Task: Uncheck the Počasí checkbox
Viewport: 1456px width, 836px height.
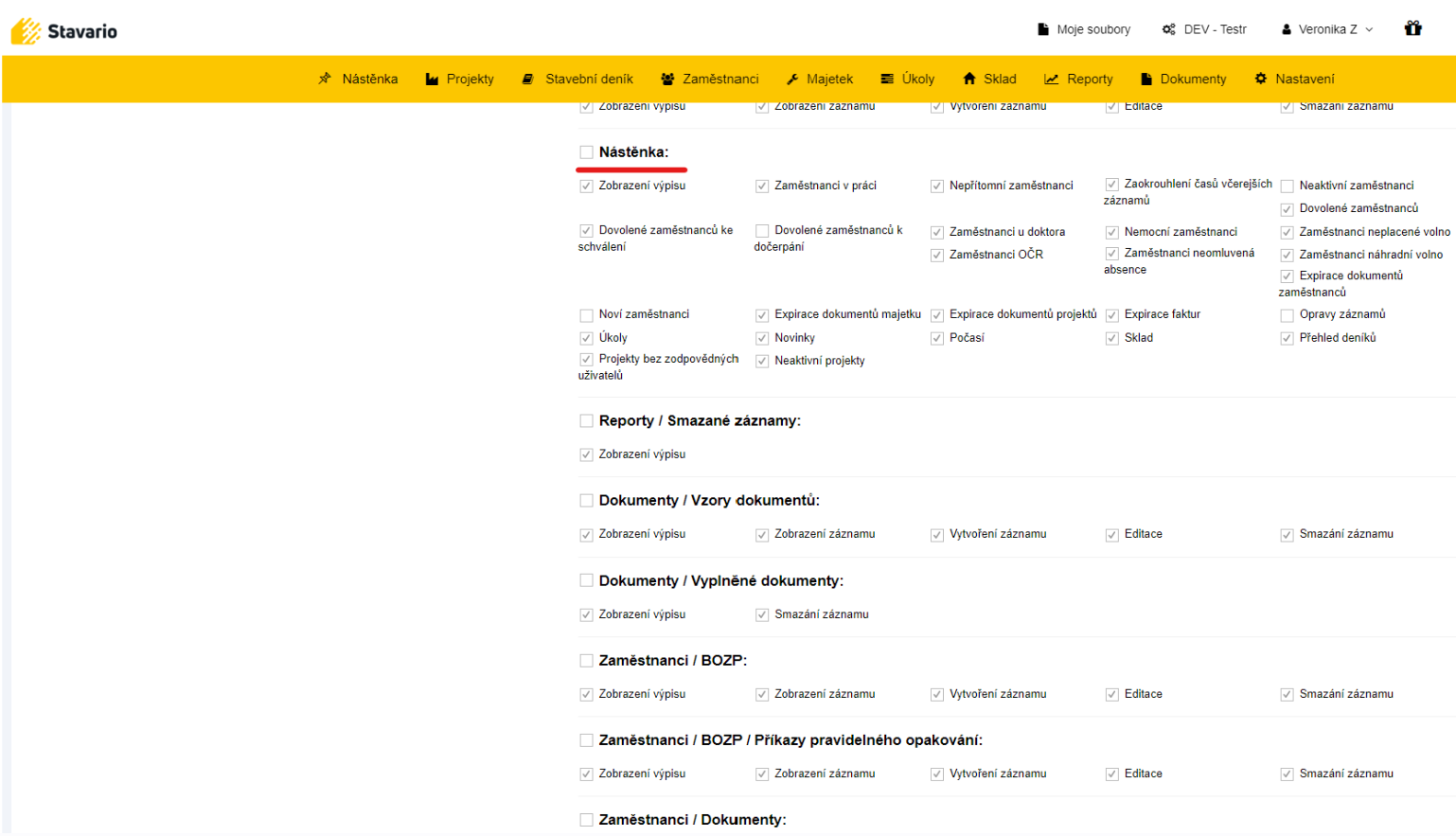Action: click(937, 338)
